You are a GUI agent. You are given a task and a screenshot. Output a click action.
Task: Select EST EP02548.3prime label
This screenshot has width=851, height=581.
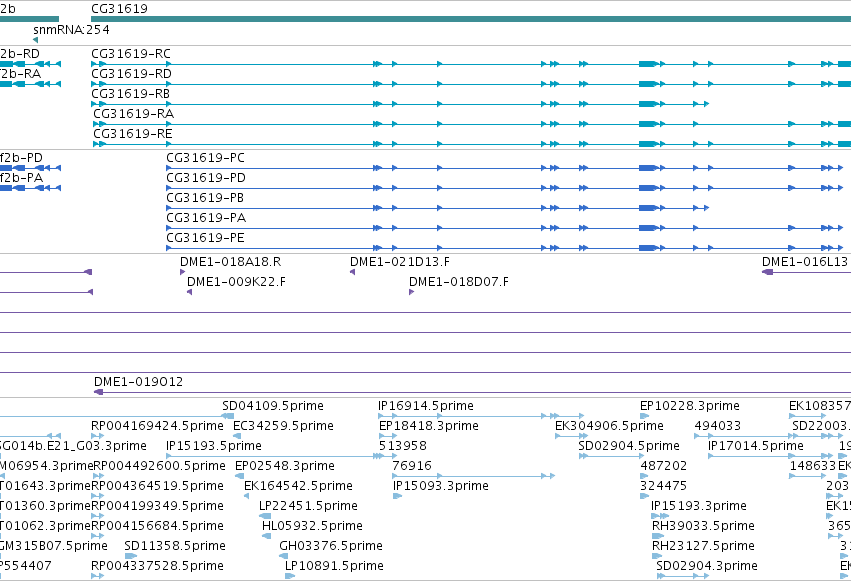point(285,466)
